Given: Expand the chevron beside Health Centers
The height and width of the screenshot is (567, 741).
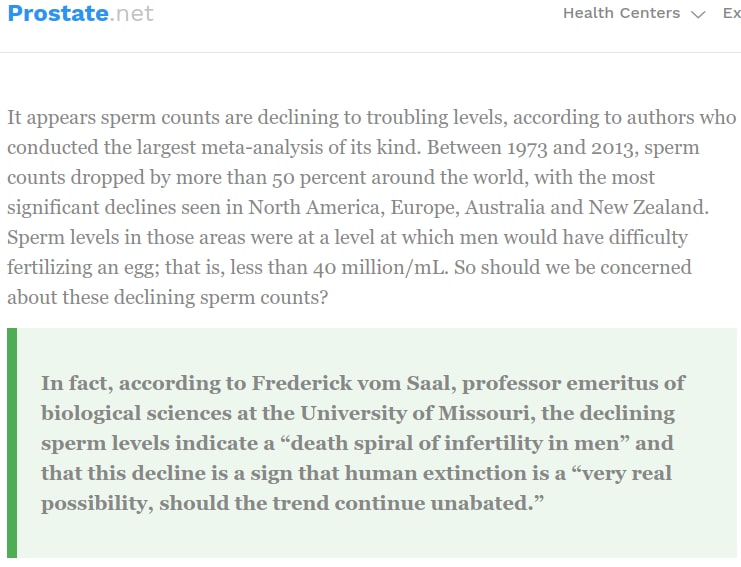Looking at the screenshot, I should pos(698,14).
